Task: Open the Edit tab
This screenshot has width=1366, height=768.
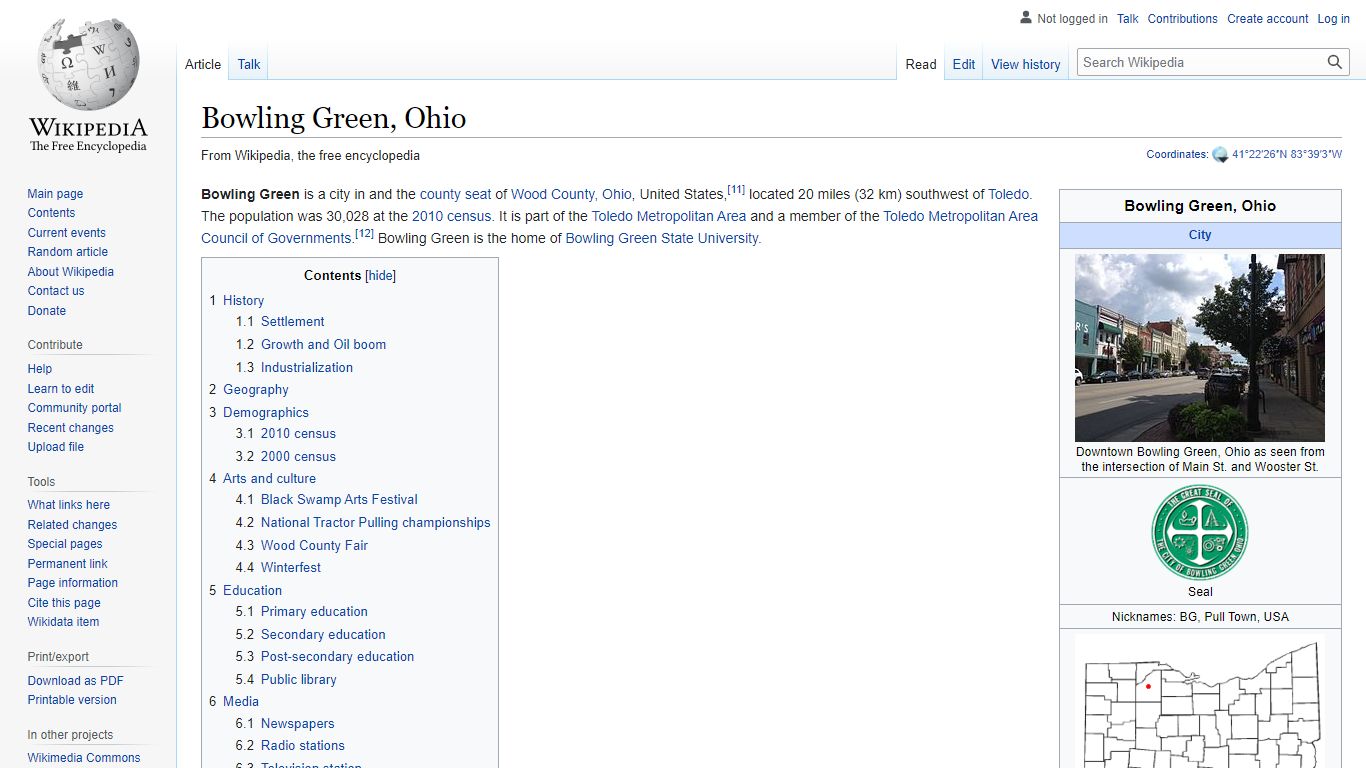Action: 964,64
